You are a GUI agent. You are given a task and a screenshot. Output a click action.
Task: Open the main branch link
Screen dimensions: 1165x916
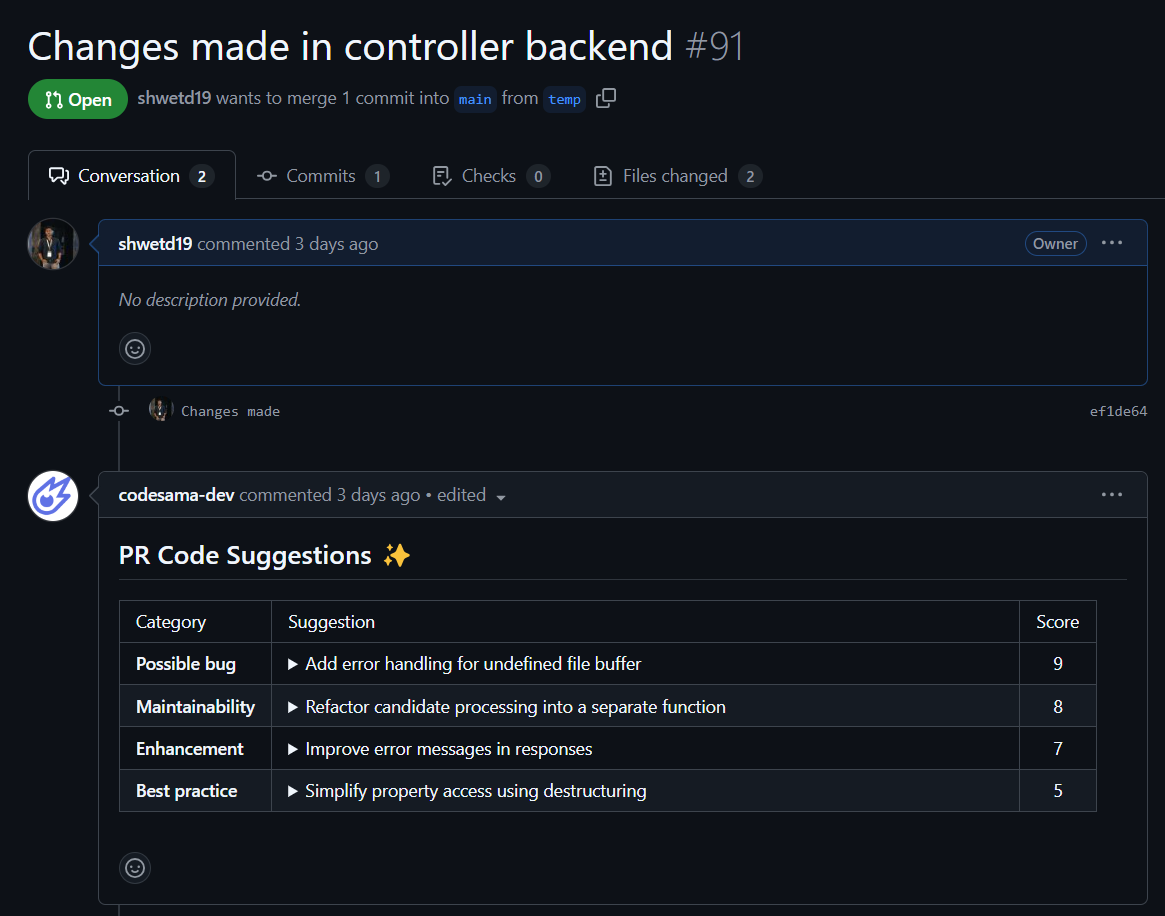tap(475, 99)
